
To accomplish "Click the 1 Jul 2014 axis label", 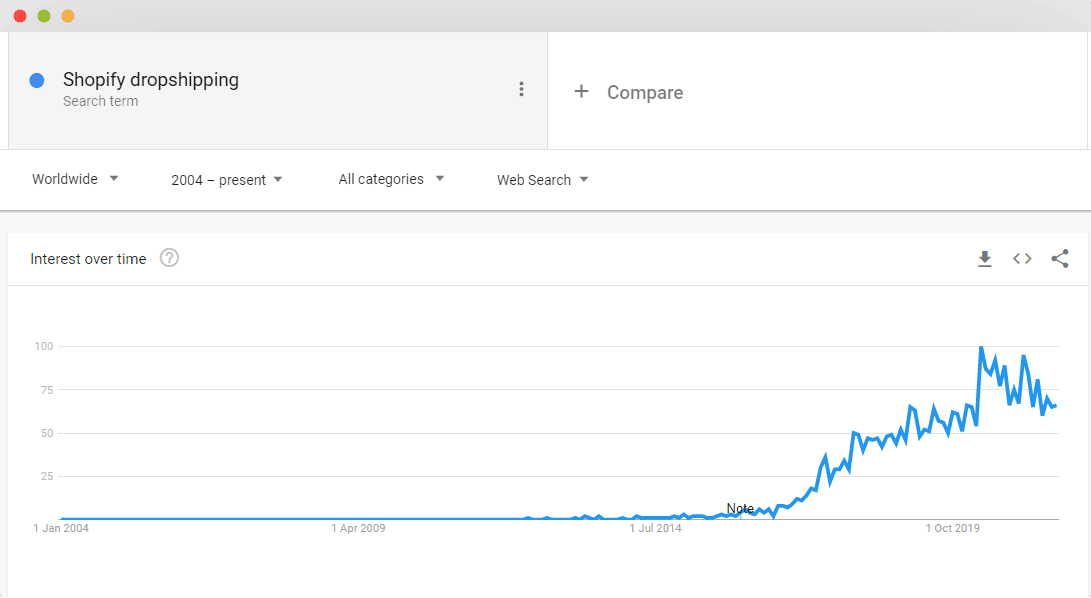I will point(655,528).
